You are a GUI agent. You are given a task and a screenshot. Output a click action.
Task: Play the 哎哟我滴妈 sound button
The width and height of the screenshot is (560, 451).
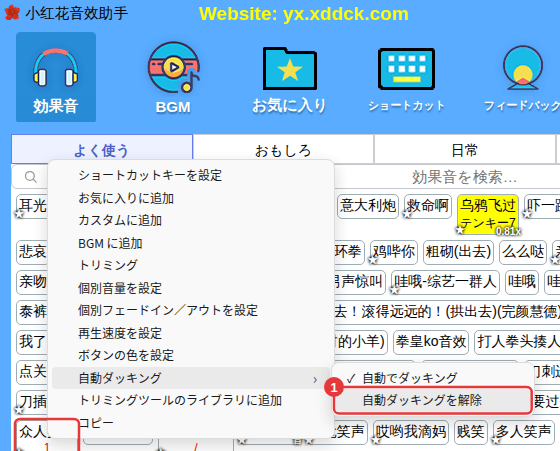point(411,432)
